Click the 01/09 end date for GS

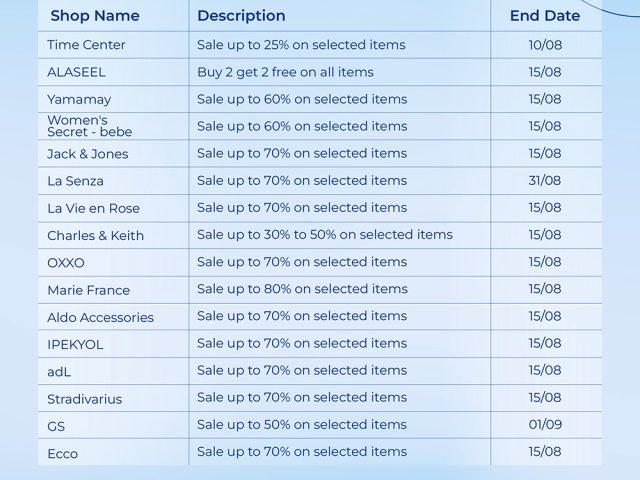coord(545,425)
